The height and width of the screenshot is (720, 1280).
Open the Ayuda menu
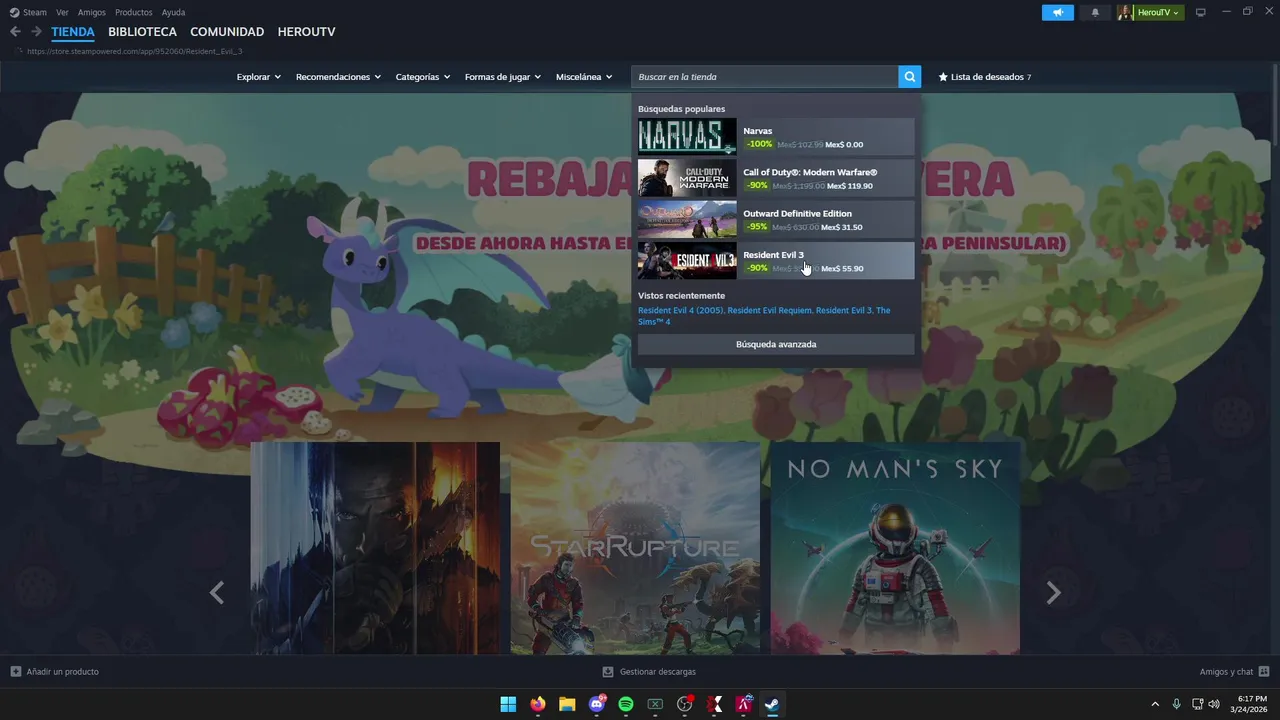tap(173, 12)
